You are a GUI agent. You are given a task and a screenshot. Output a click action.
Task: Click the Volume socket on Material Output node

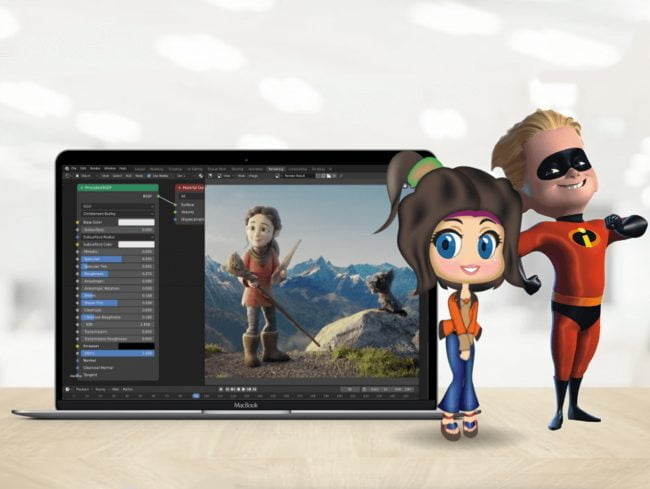click(177, 211)
